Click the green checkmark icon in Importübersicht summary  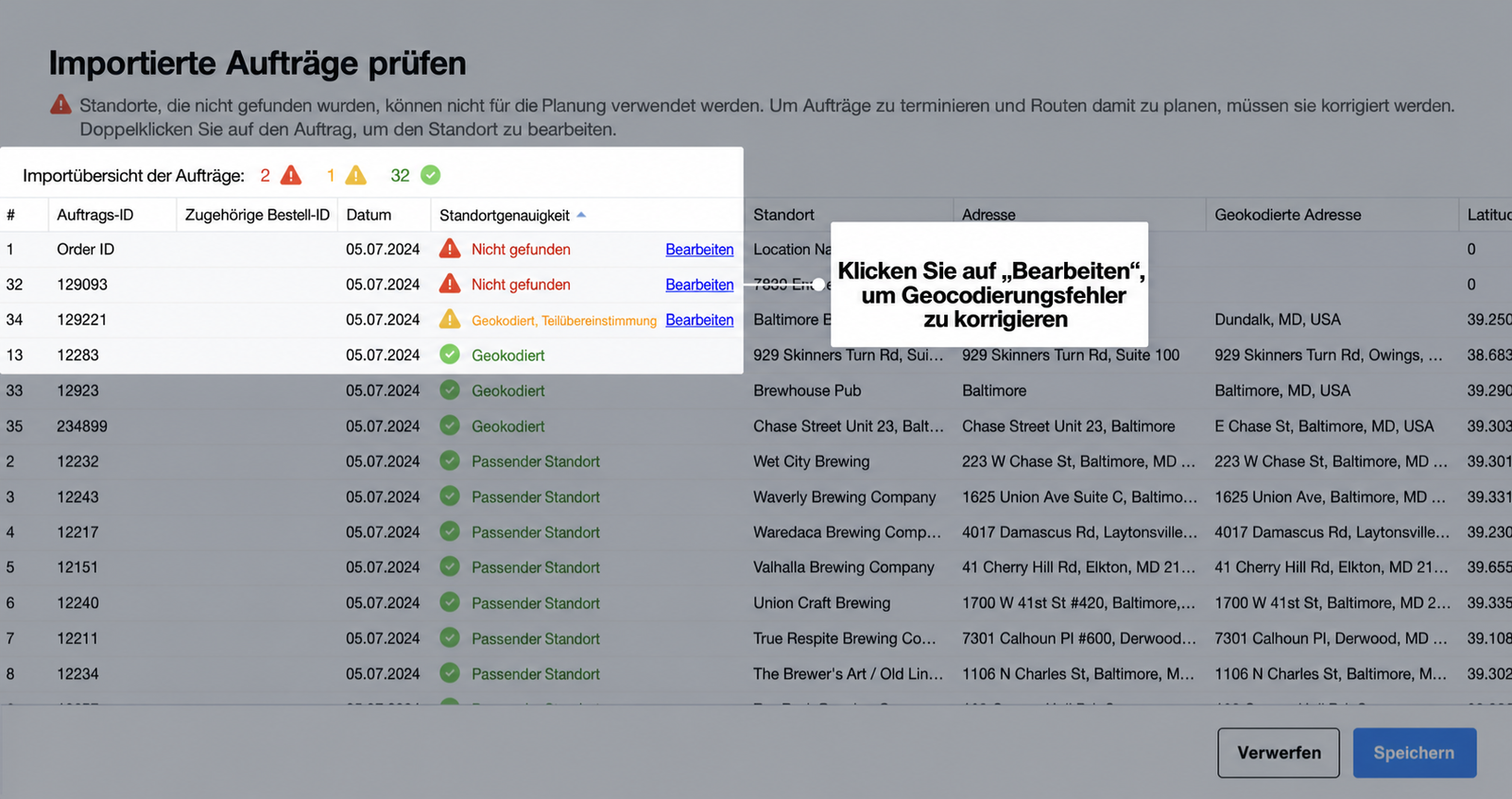click(x=430, y=175)
